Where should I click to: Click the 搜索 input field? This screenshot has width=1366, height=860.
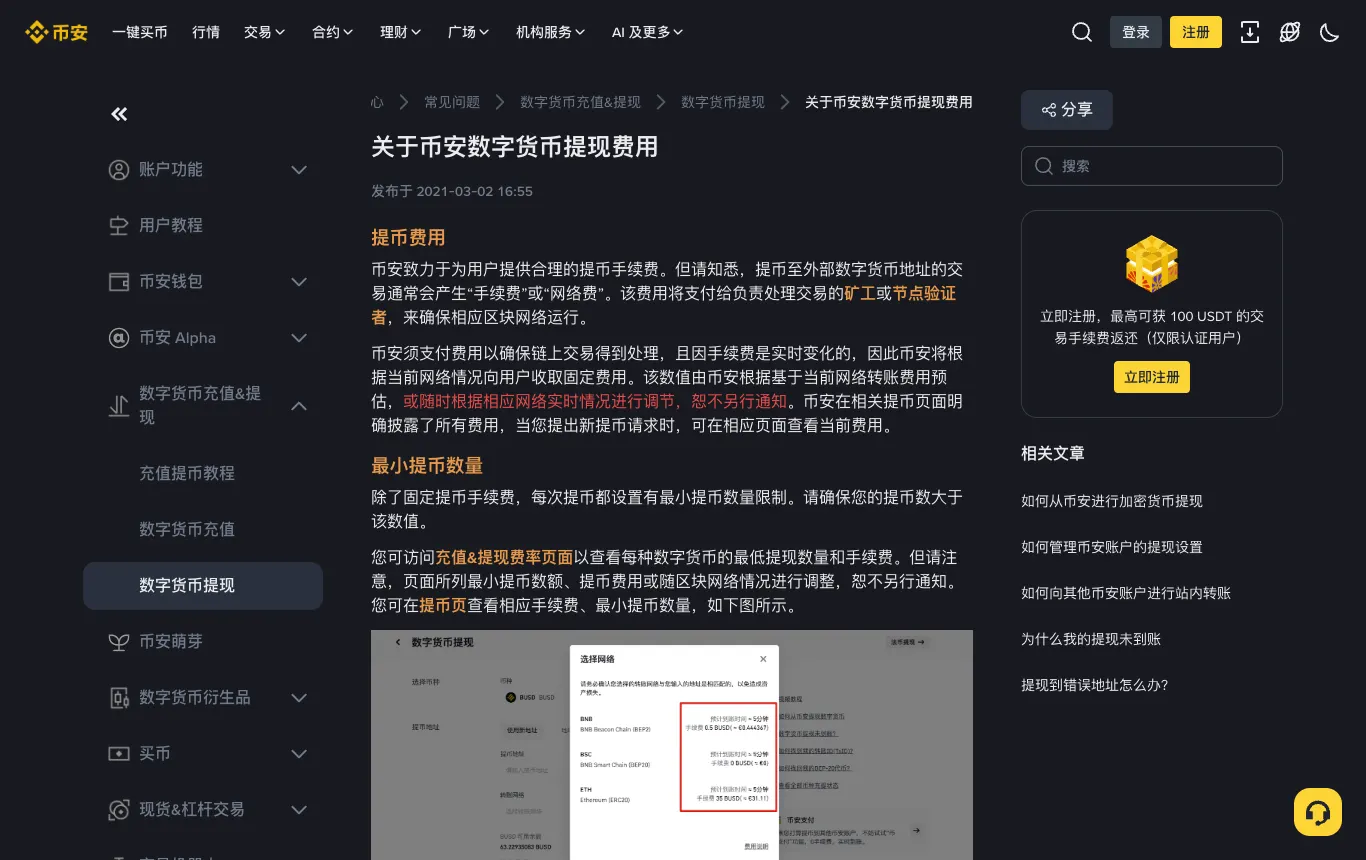(1152, 166)
